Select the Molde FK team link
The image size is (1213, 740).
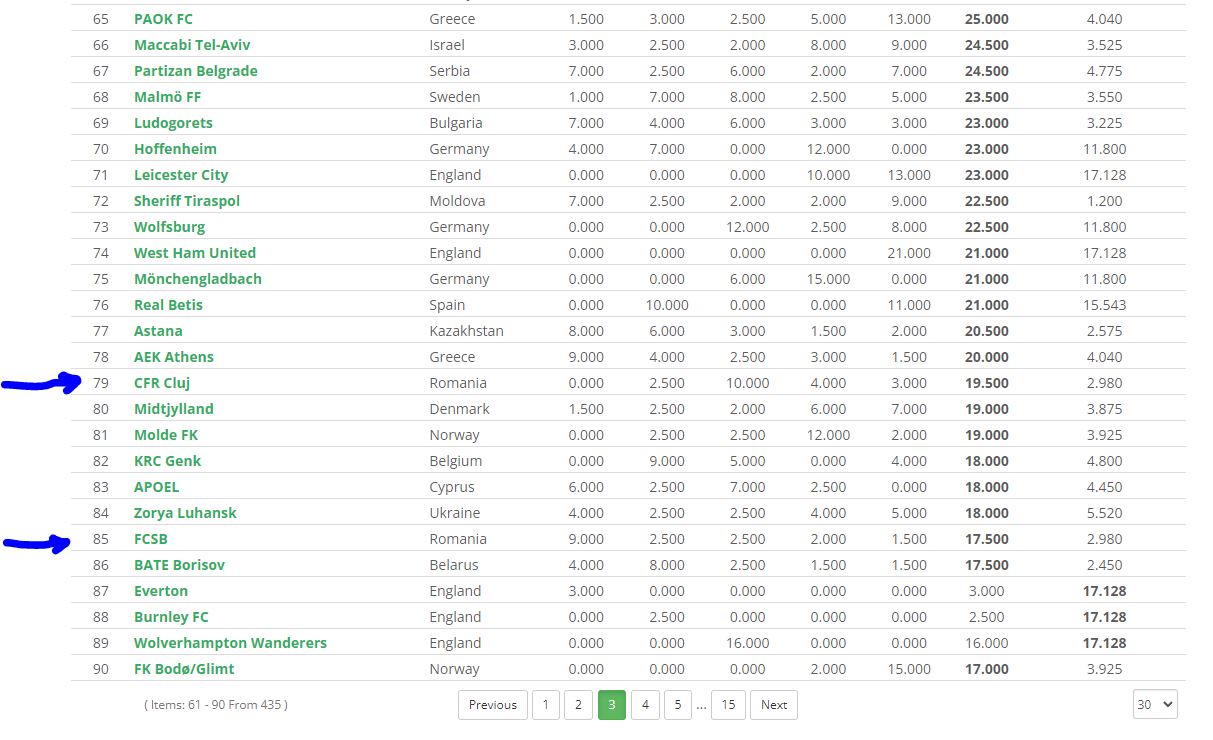166,435
